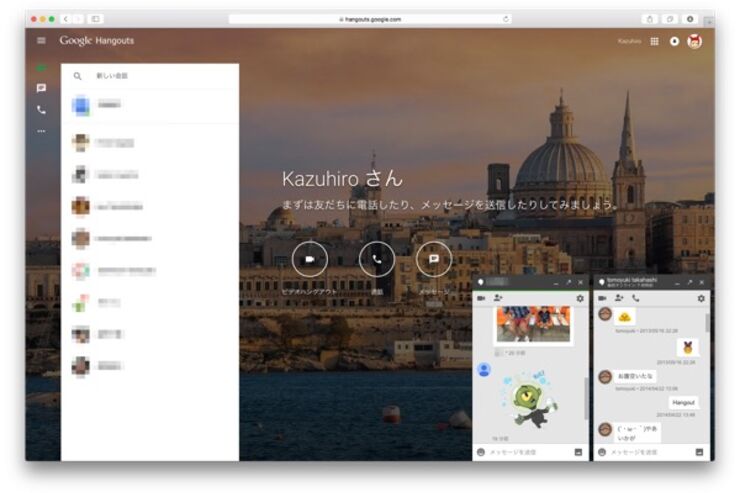Click the green alien sticker in chat
The width and height of the screenshot is (740, 493).
(530, 400)
